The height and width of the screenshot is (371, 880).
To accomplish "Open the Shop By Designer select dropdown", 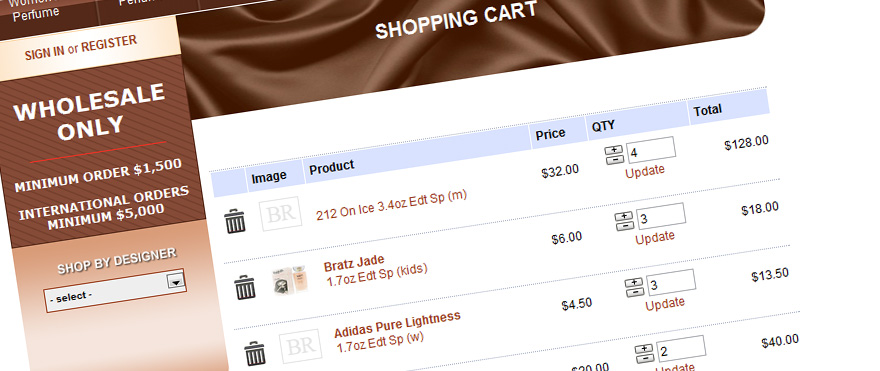I will tap(116, 291).
